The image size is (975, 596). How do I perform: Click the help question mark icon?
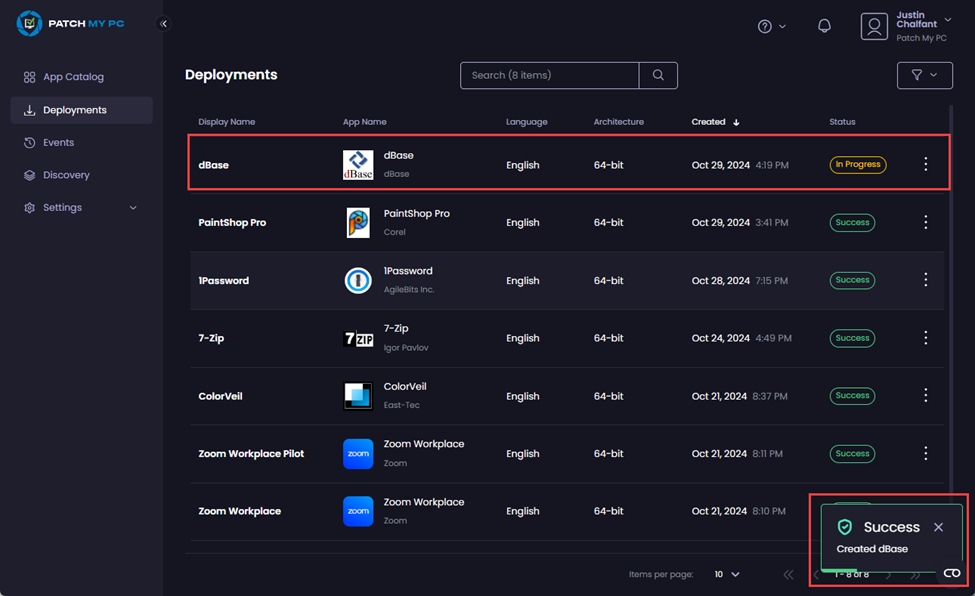(x=765, y=26)
